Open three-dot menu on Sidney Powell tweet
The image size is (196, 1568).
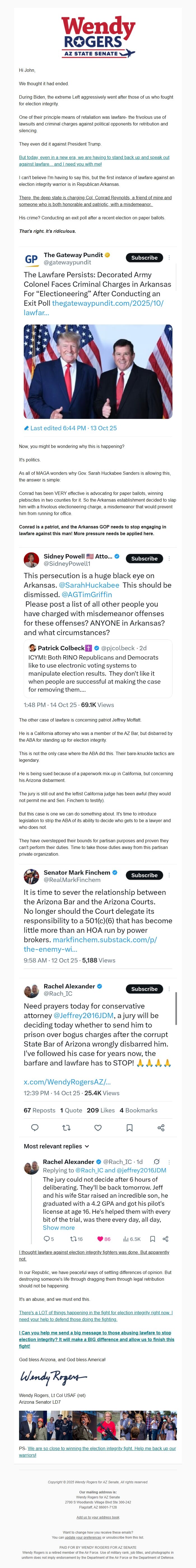tap(170, 558)
